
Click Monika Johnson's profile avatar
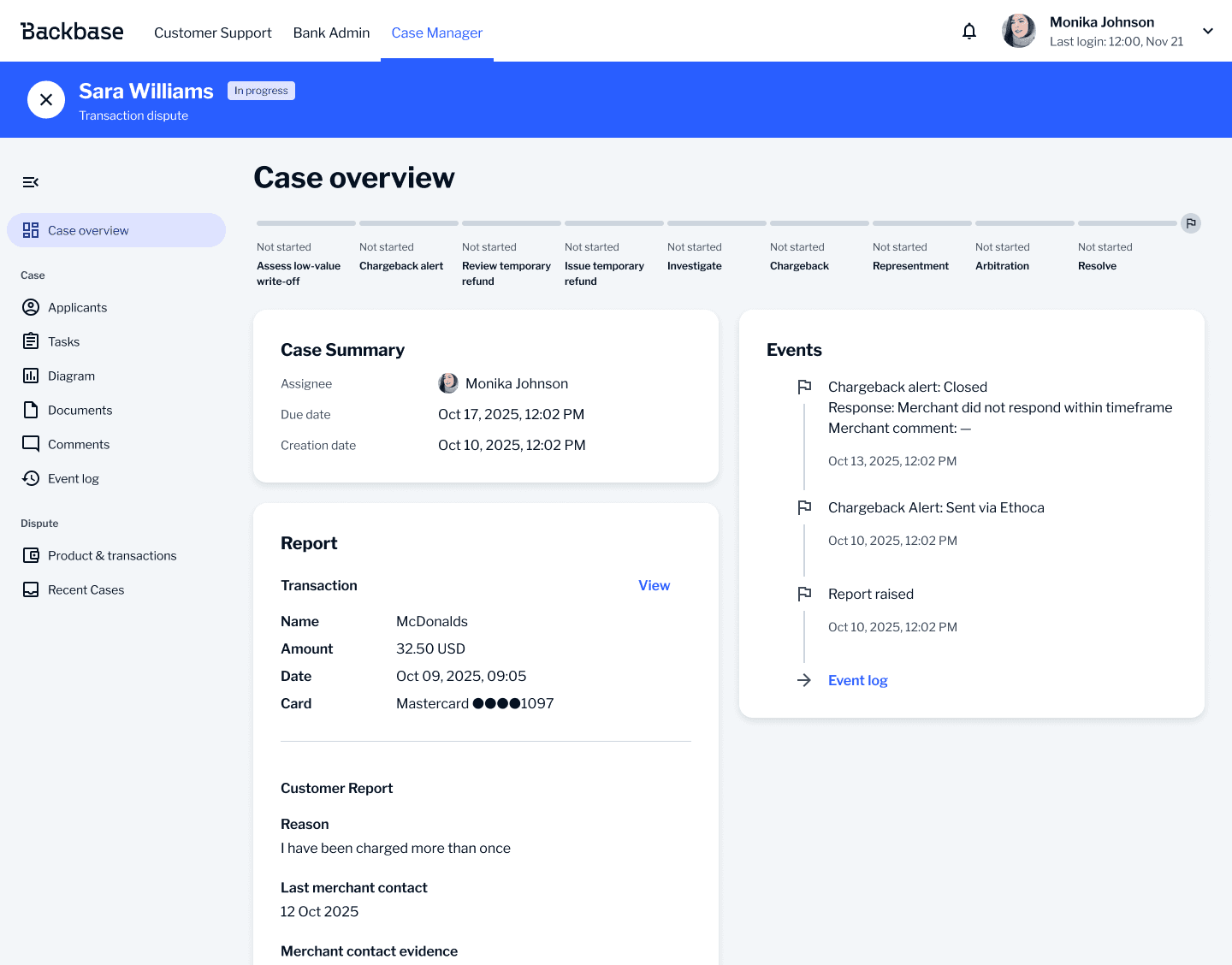[x=1018, y=30]
